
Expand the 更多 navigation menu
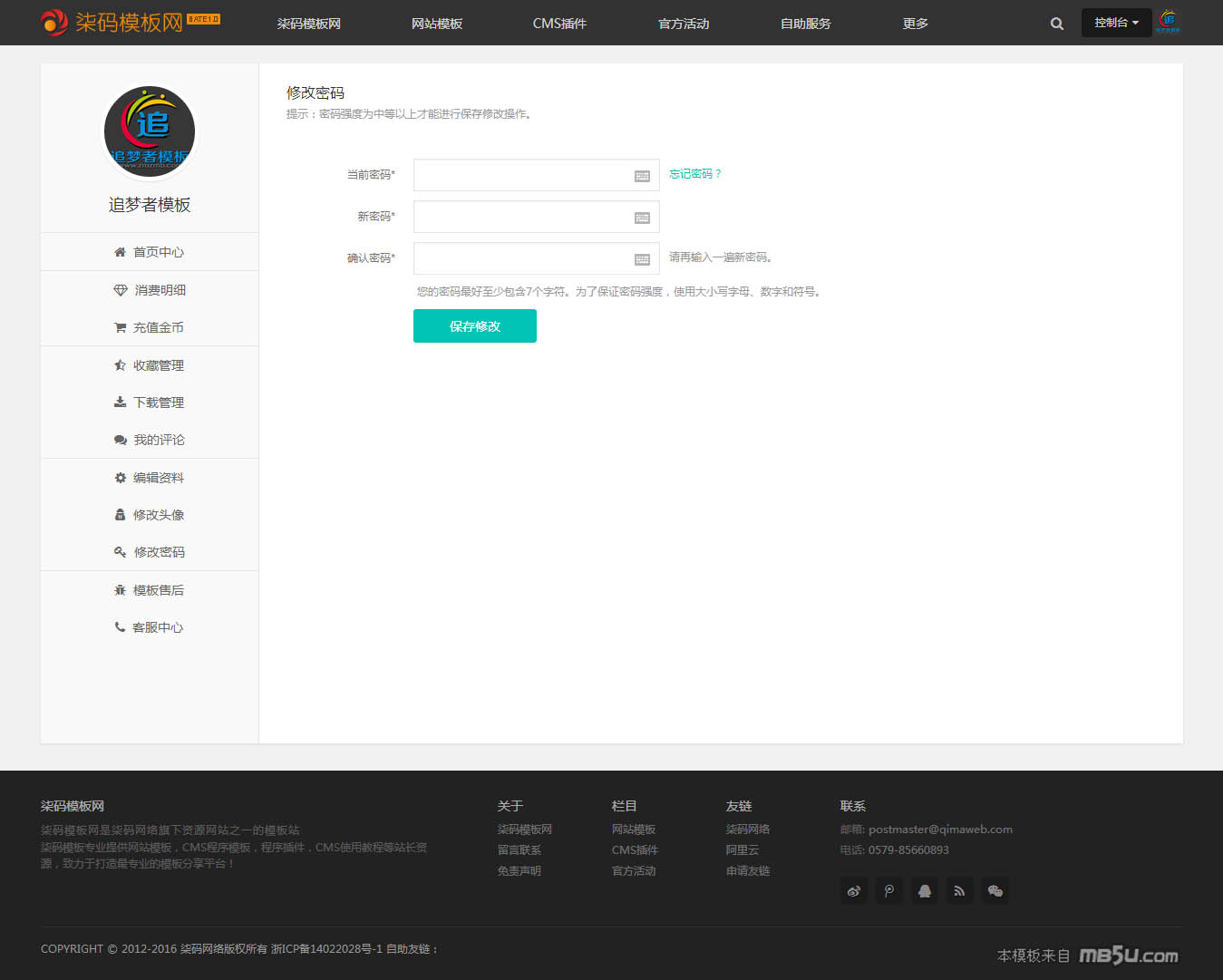pyautogui.click(x=915, y=24)
